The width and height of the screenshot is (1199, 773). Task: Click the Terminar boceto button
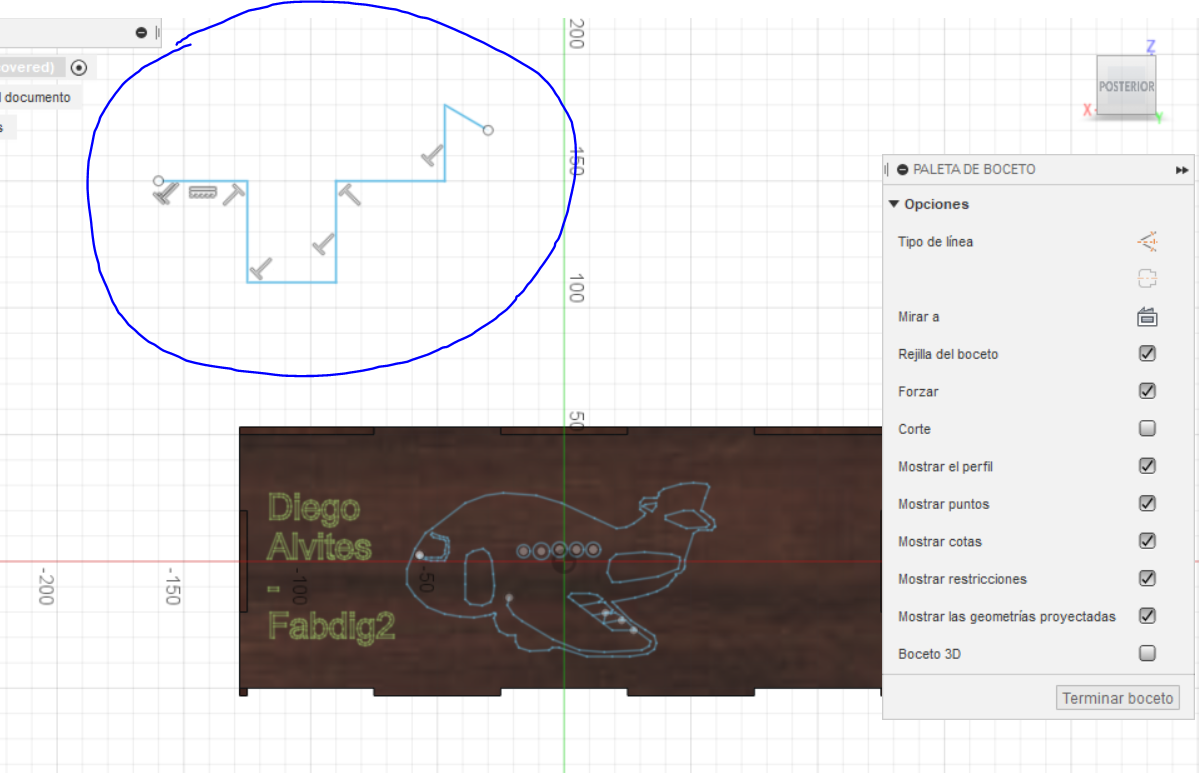pyautogui.click(x=1117, y=698)
